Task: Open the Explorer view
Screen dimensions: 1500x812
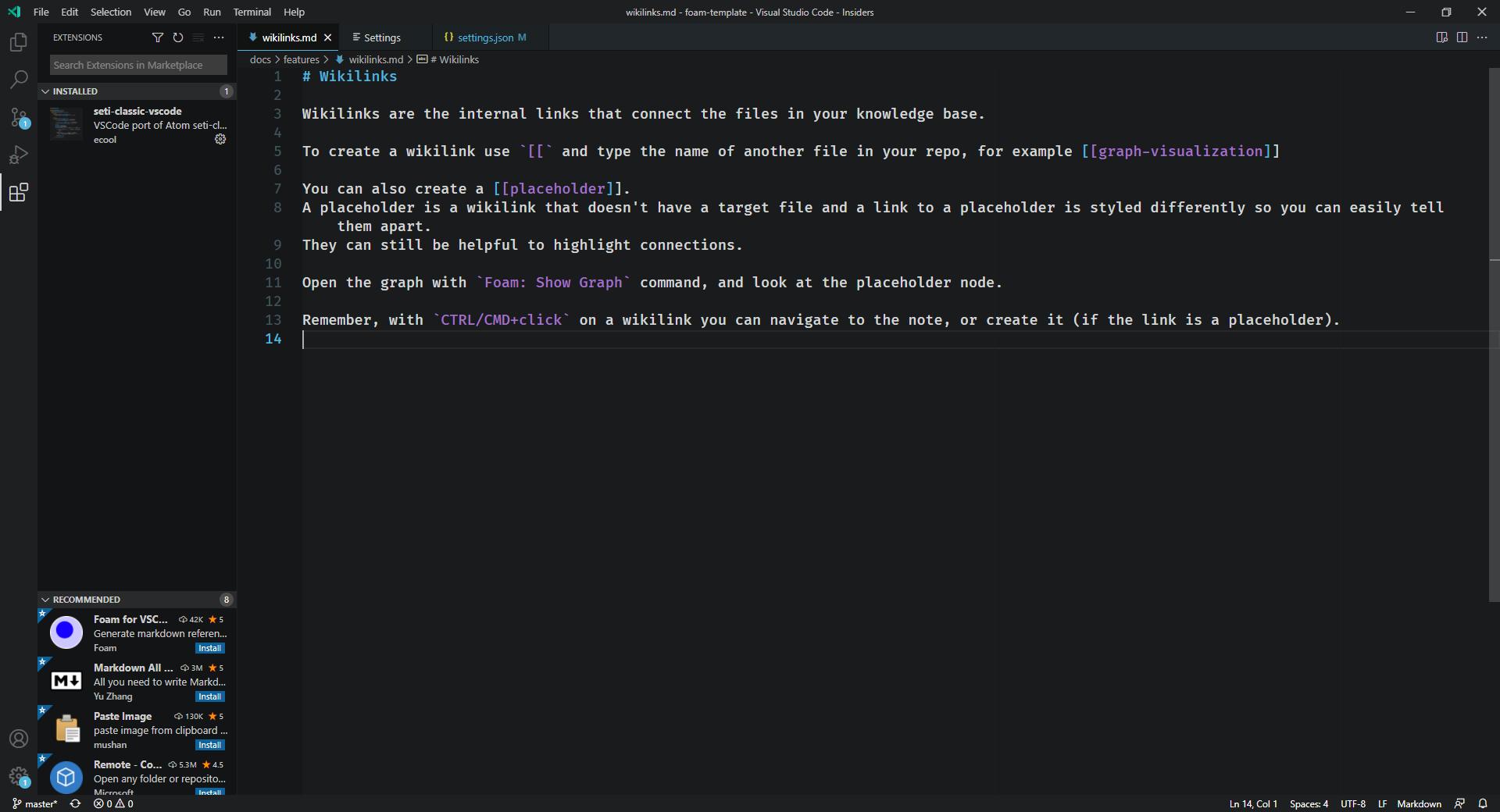Action: click(18, 42)
